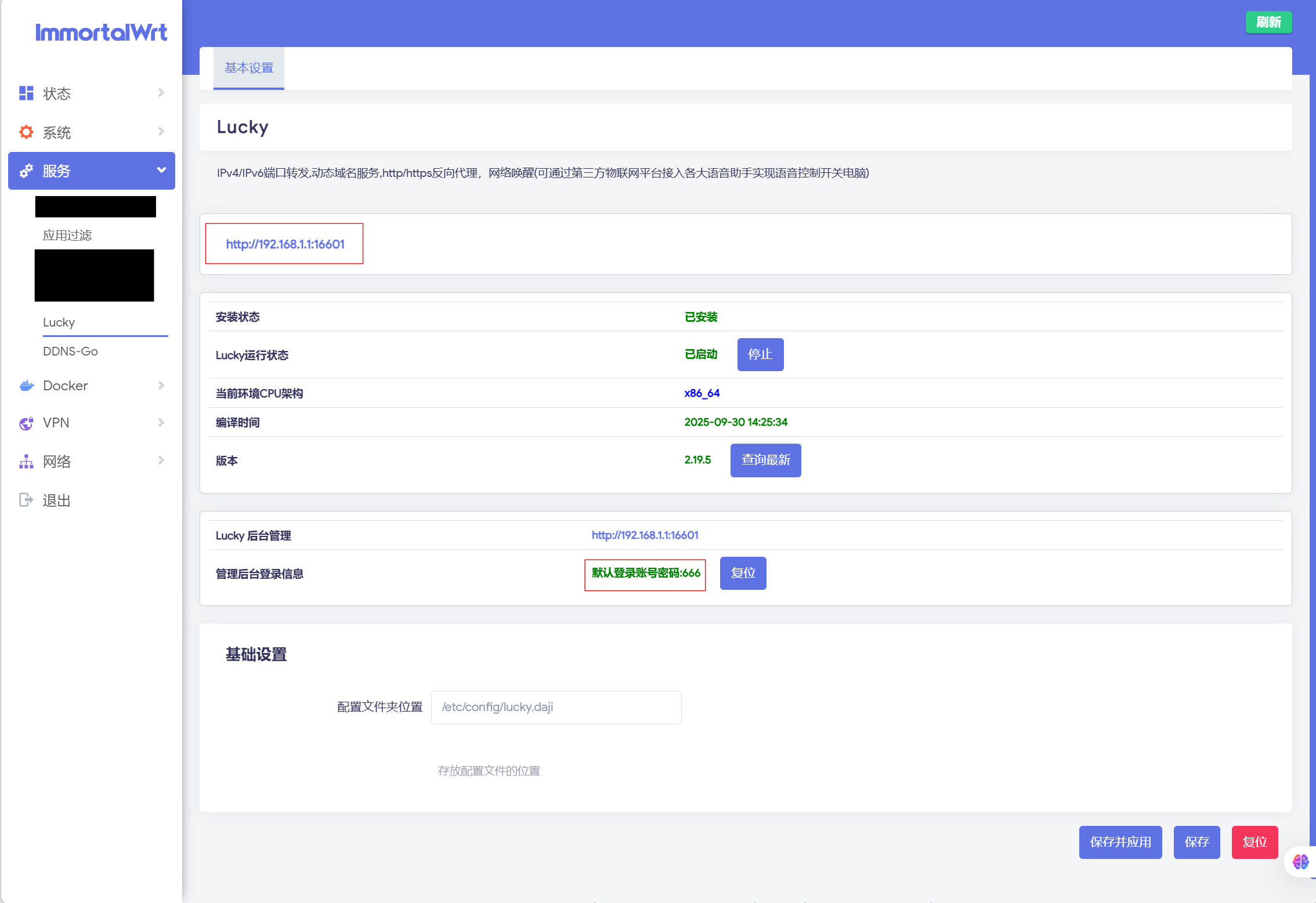Click the Lucky 后台管理 row label

pyautogui.click(x=253, y=535)
